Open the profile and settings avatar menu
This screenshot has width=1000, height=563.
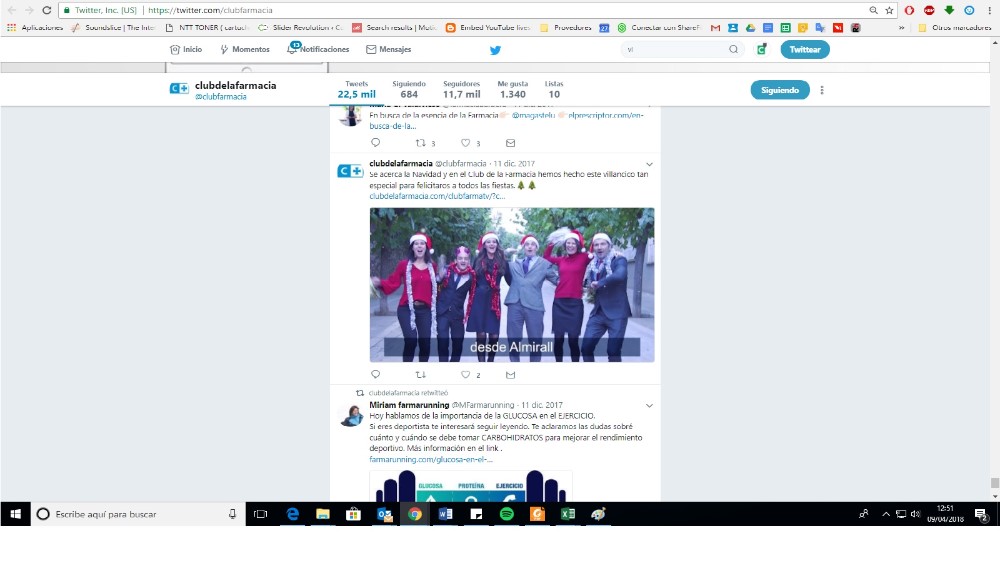coord(761,49)
